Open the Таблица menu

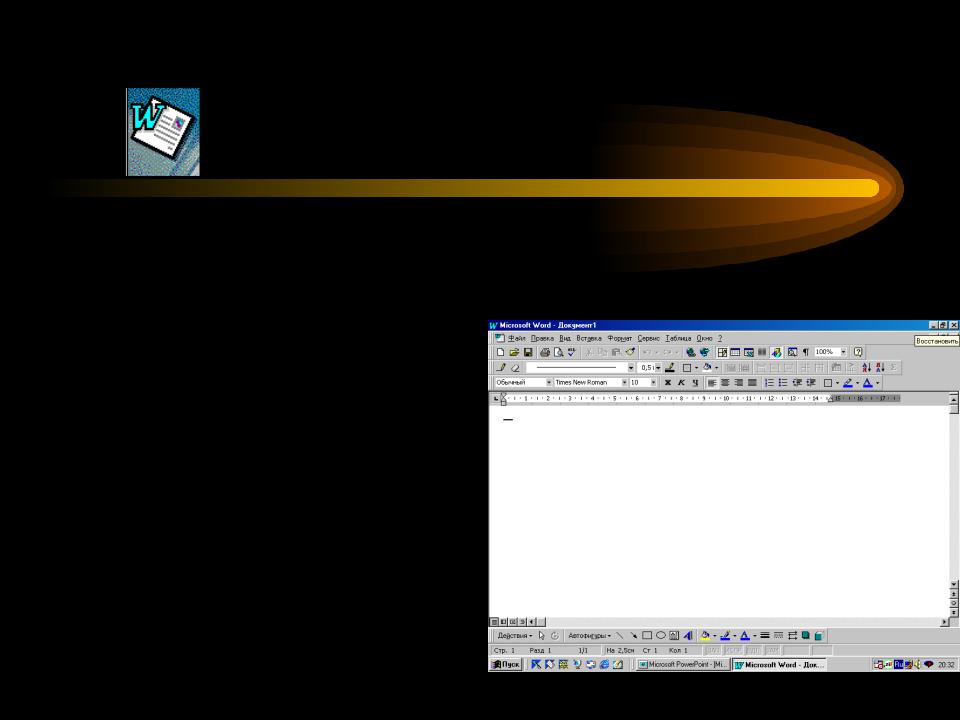tap(678, 338)
